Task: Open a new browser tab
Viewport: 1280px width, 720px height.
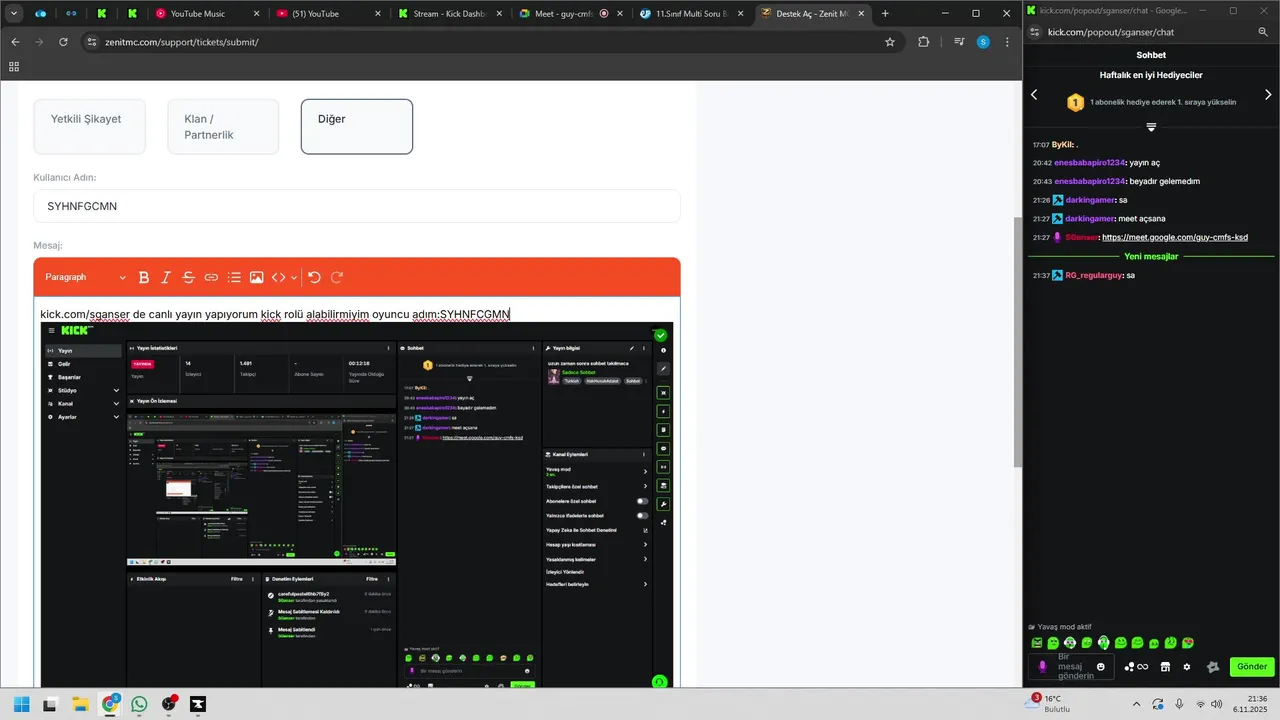Action: click(885, 14)
